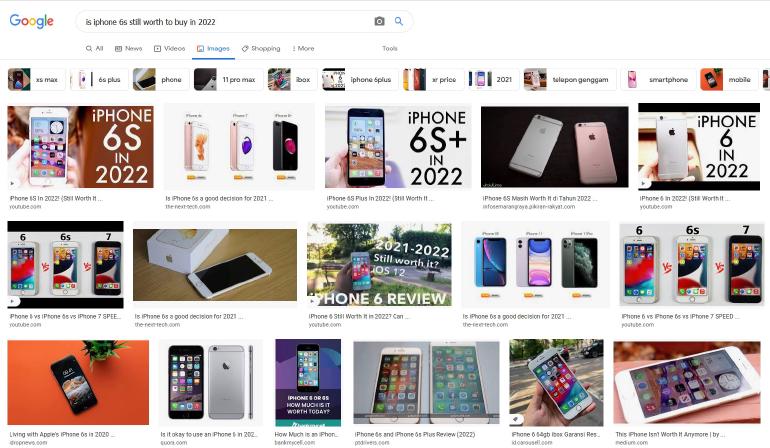Open "This iPhone Isn't Worth It Anymore" link

tap(671, 434)
